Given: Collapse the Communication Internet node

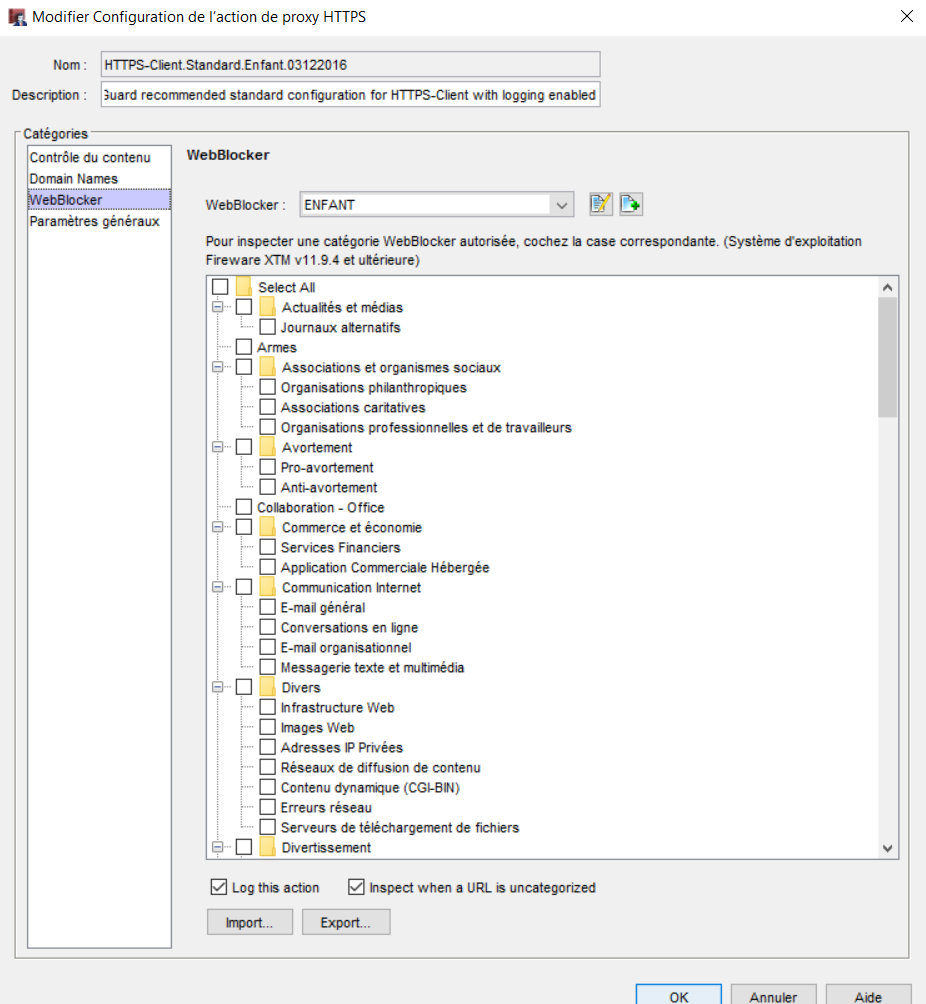Looking at the screenshot, I should pos(218,587).
